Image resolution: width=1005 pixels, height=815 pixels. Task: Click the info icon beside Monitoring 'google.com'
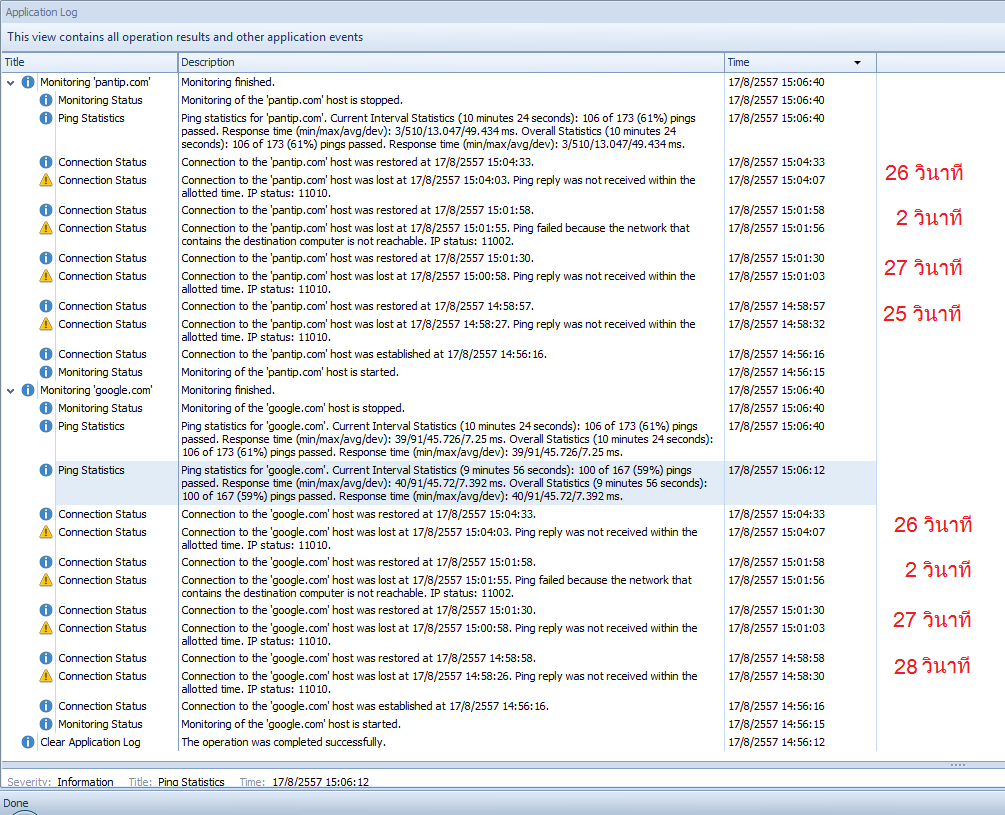point(28,390)
